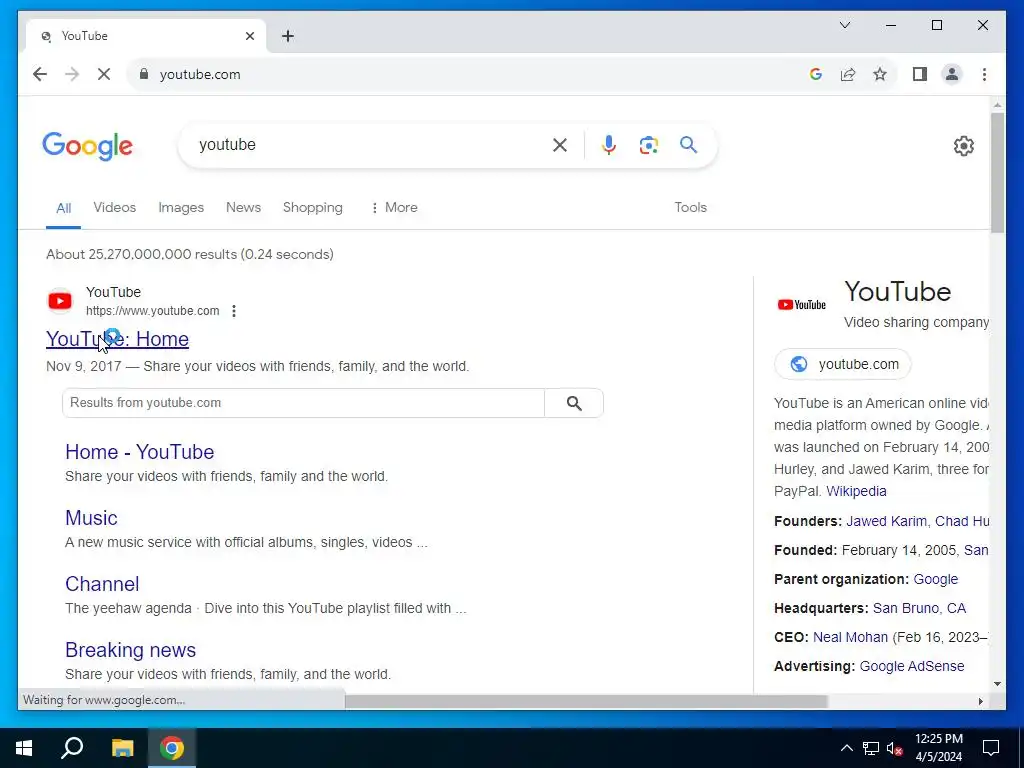1024x768 pixels.
Task: Open the Neal Mohan CEO link
Action: point(850,637)
